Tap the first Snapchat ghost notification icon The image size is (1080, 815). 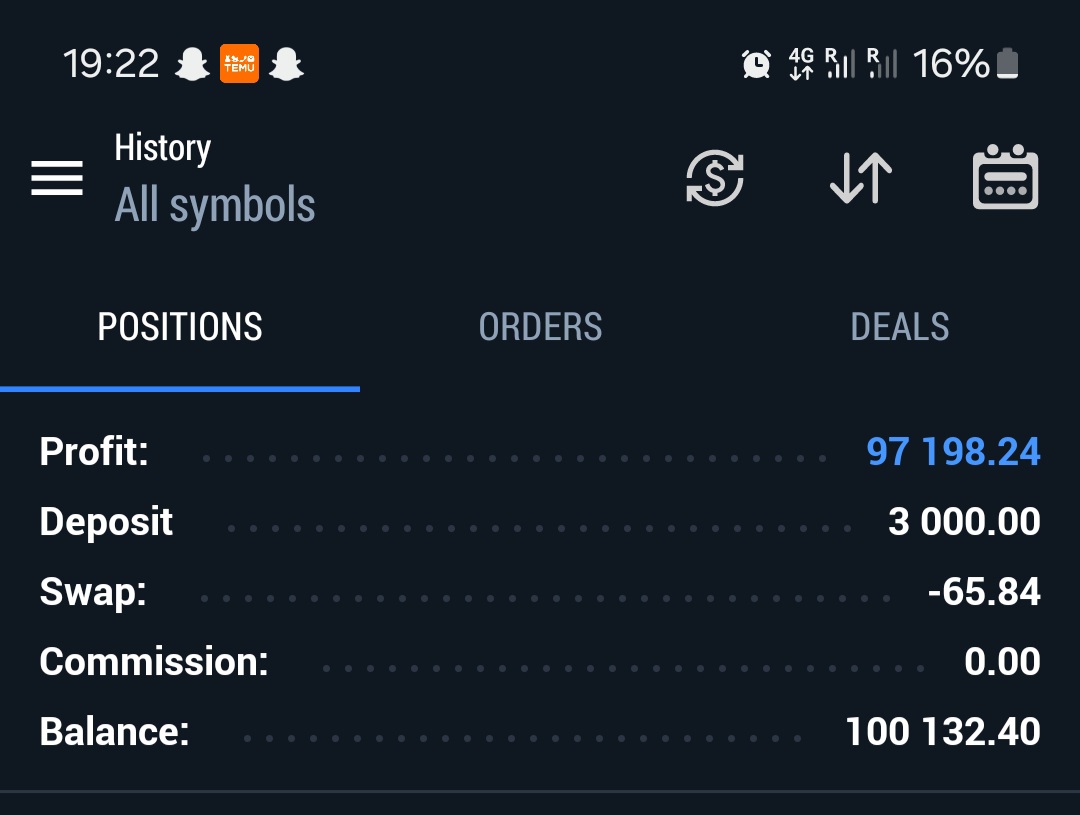coord(191,65)
